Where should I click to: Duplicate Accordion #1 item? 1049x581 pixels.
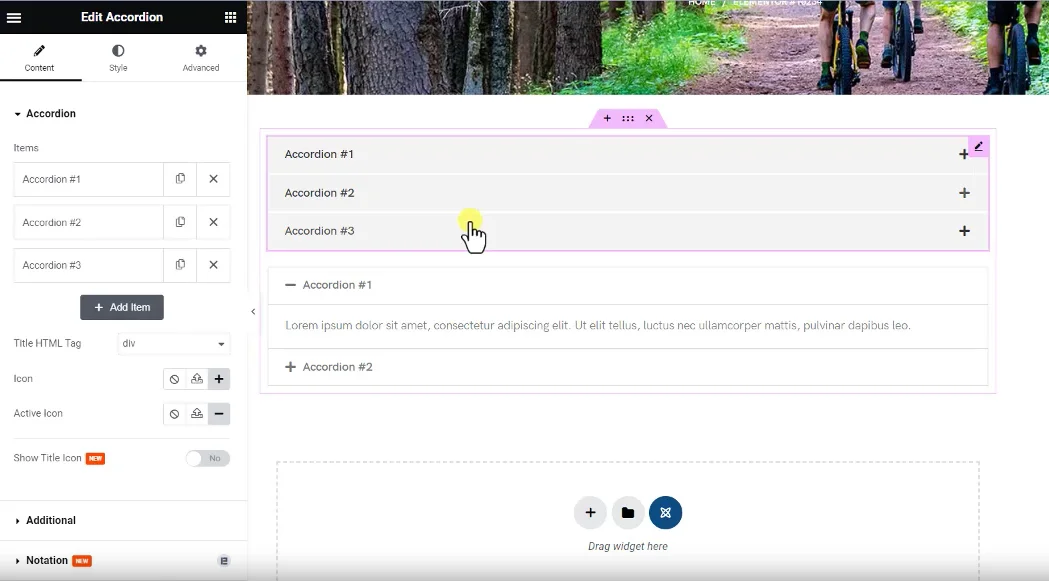tap(180, 179)
